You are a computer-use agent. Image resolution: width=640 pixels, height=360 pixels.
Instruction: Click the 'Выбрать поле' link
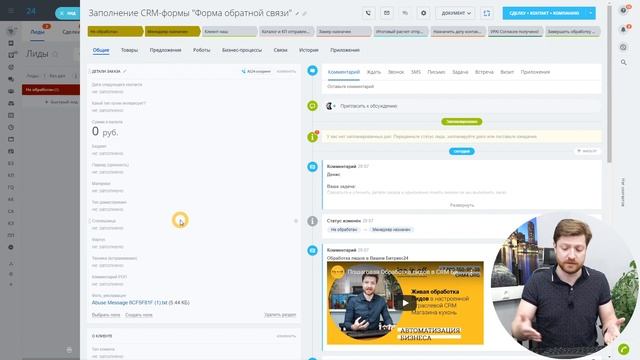tap(106, 315)
